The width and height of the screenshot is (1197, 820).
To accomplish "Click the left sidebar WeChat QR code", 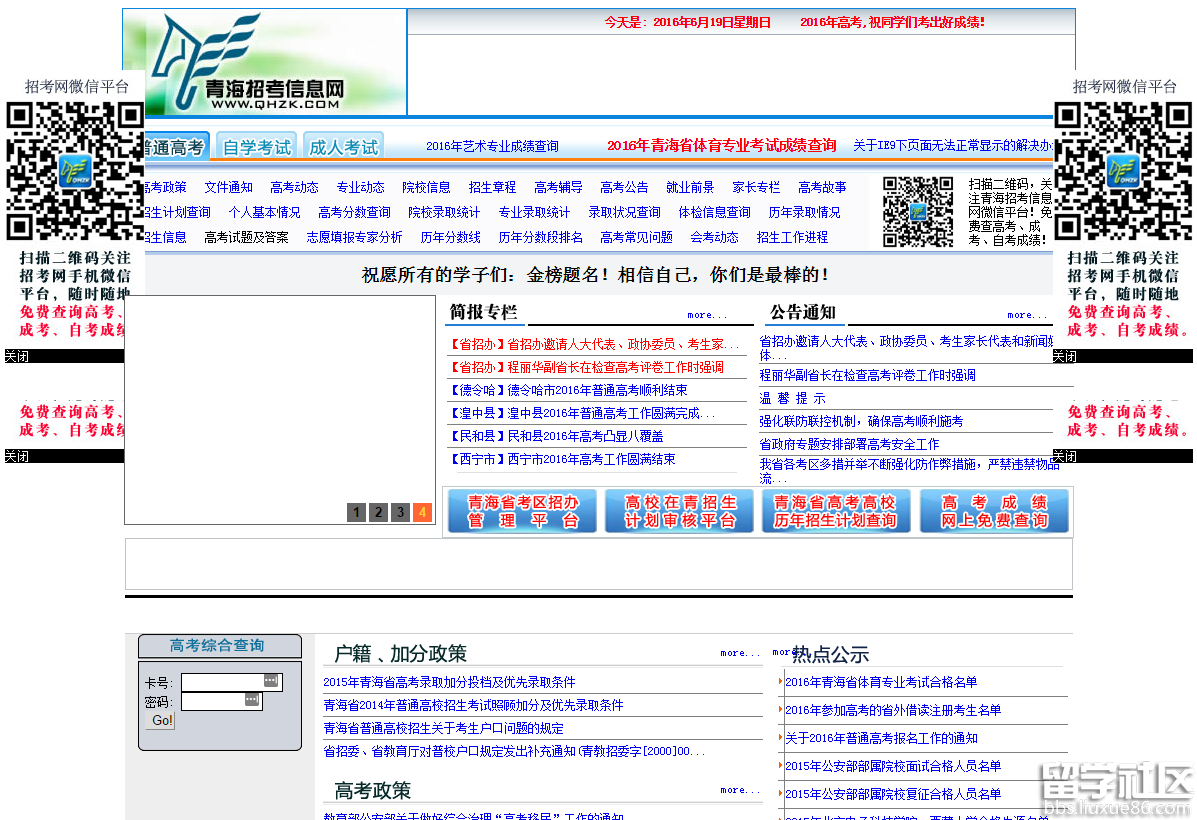I will (75, 172).
